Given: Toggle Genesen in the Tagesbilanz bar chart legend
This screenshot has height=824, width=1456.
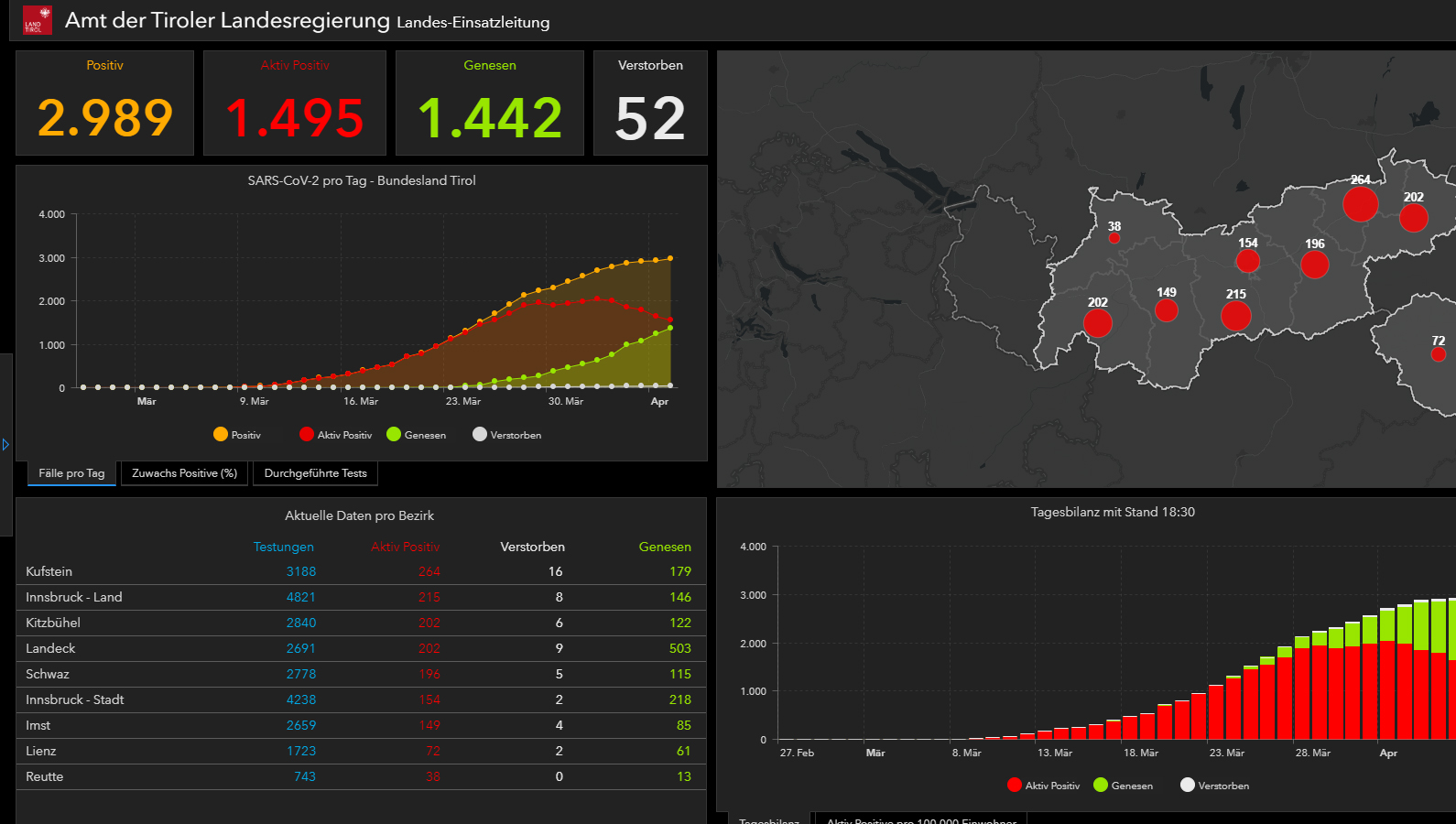Looking at the screenshot, I should [1123, 786].
